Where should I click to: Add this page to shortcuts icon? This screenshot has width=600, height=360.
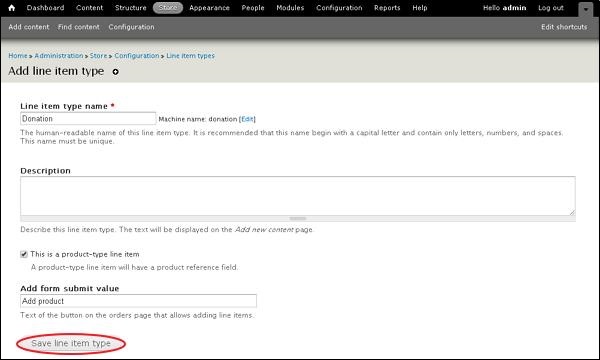[x=115, y=72]
